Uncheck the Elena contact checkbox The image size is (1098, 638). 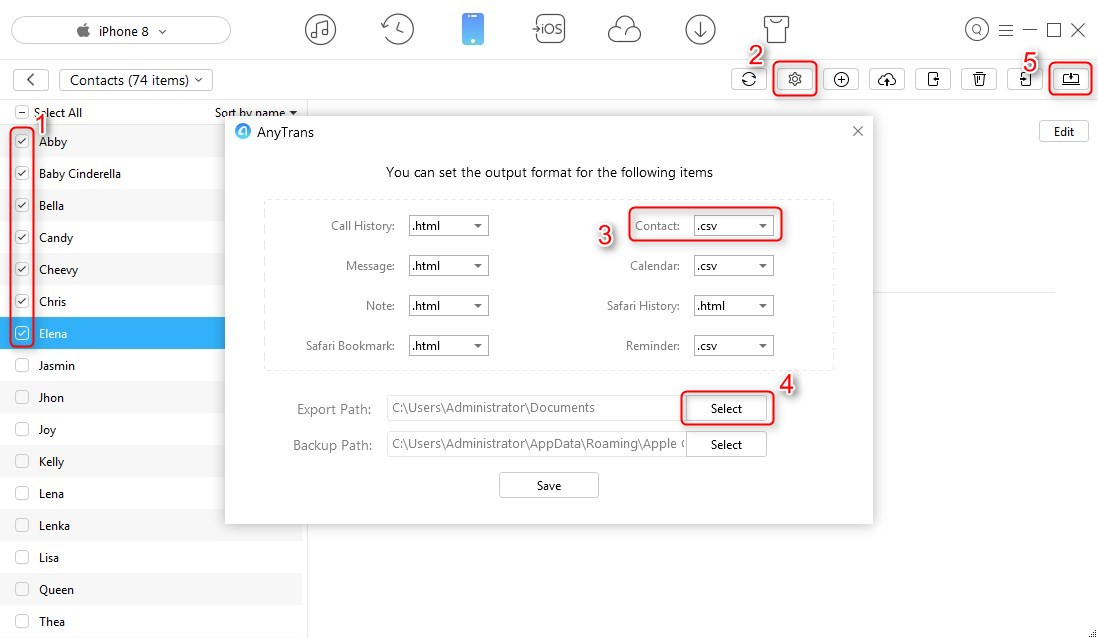[x=22, y=333]
